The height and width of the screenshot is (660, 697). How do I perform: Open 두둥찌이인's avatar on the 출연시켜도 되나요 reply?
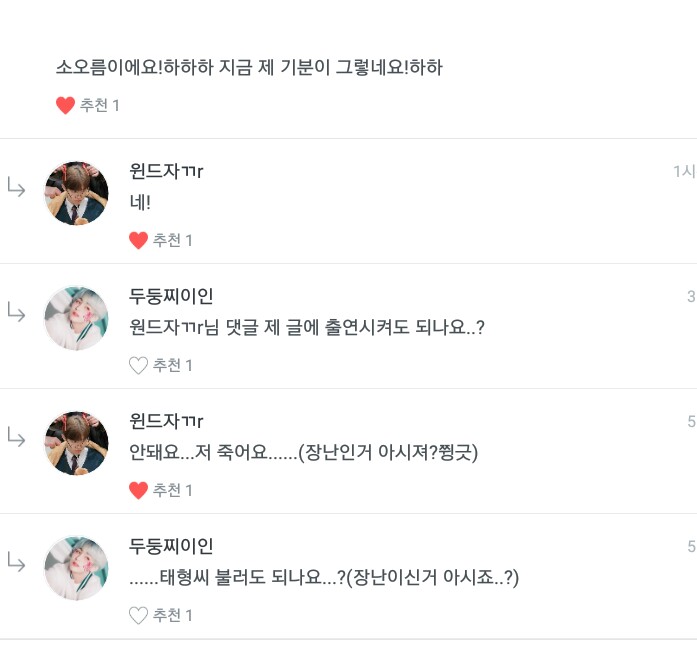[x=76, y=318]
